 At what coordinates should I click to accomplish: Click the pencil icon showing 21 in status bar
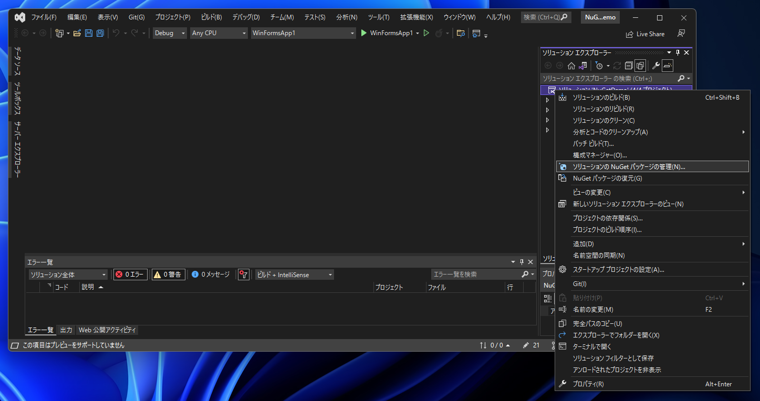click(x=531, y=345)
